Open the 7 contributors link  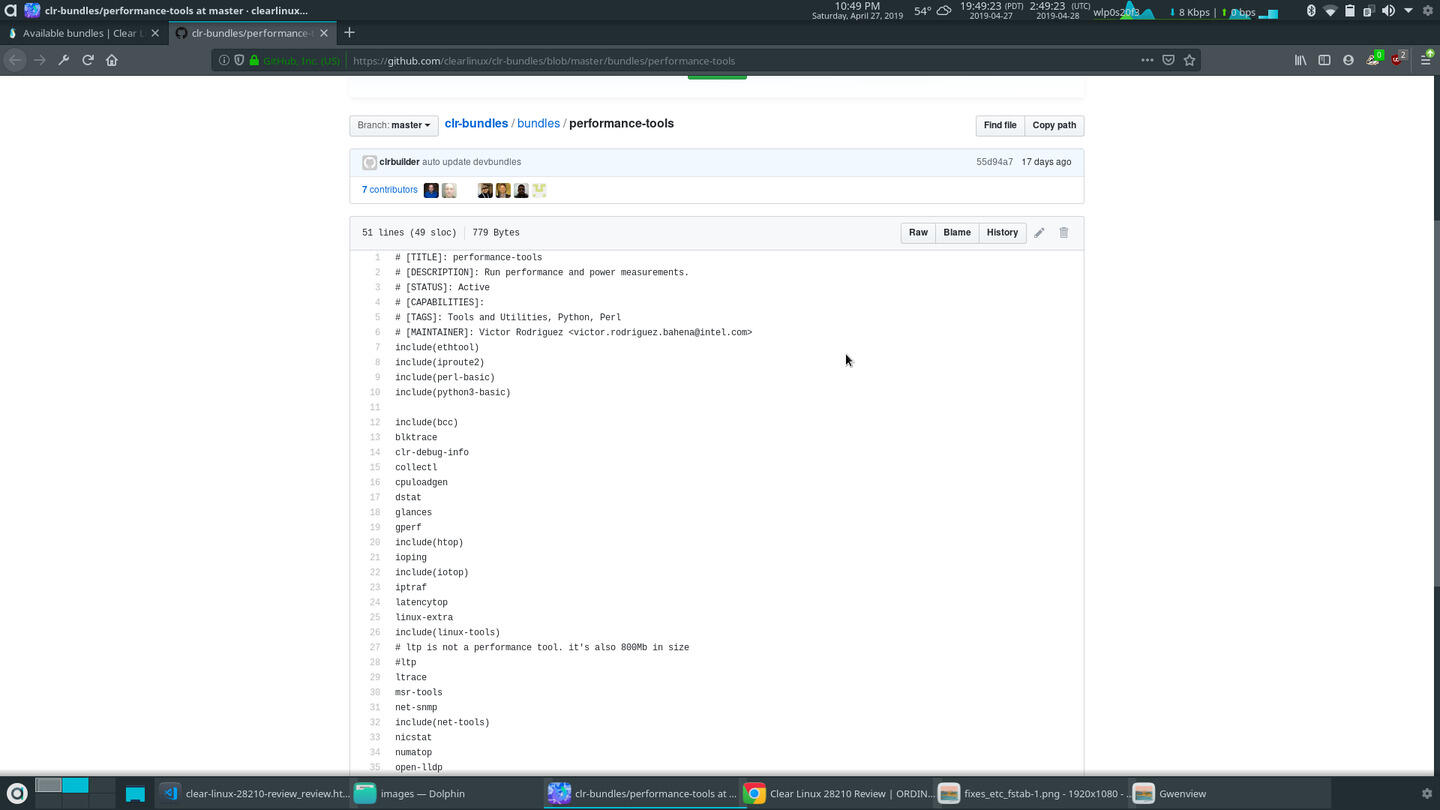tap(389, 189)
